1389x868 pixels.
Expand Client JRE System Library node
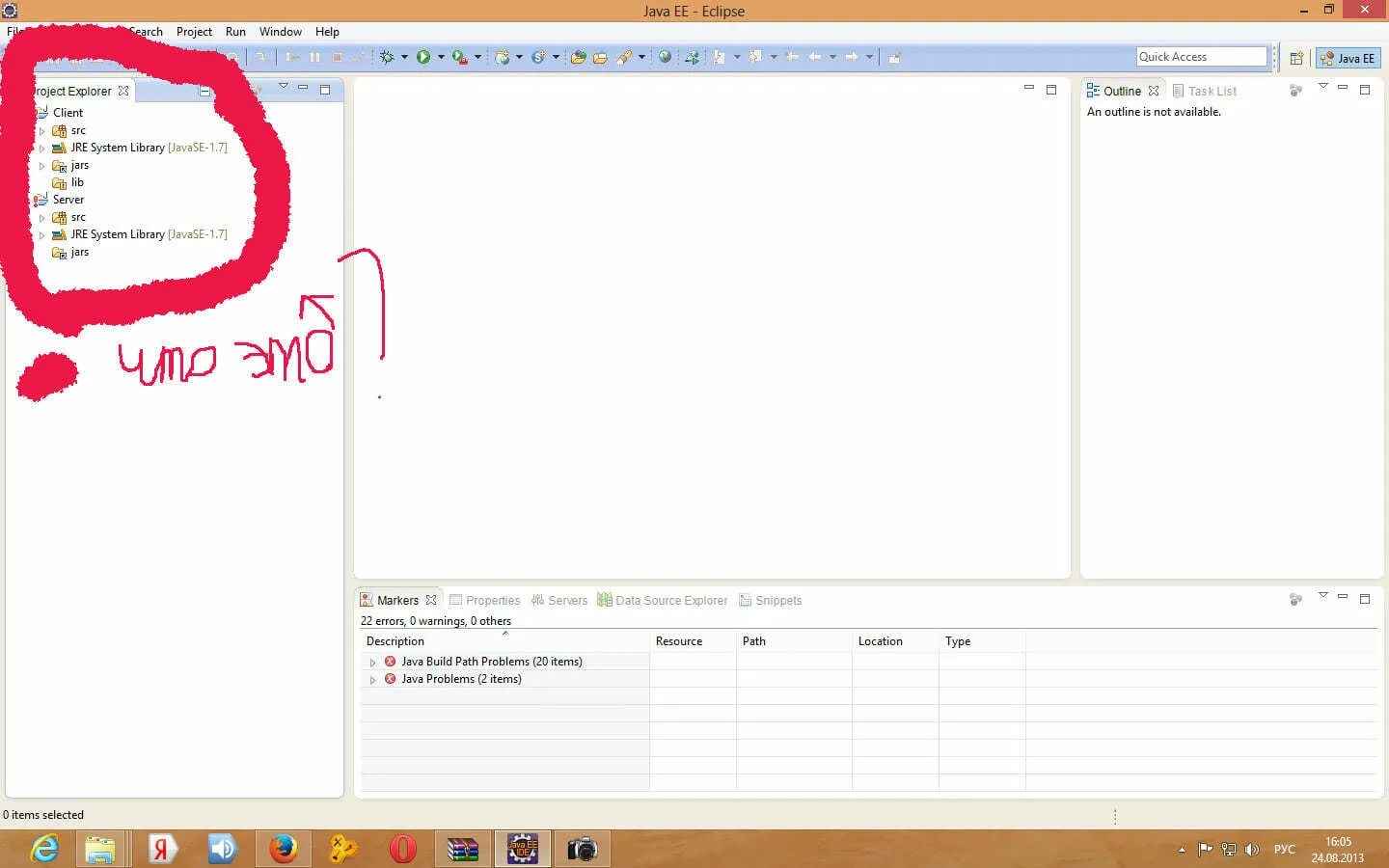coord(41,149)
